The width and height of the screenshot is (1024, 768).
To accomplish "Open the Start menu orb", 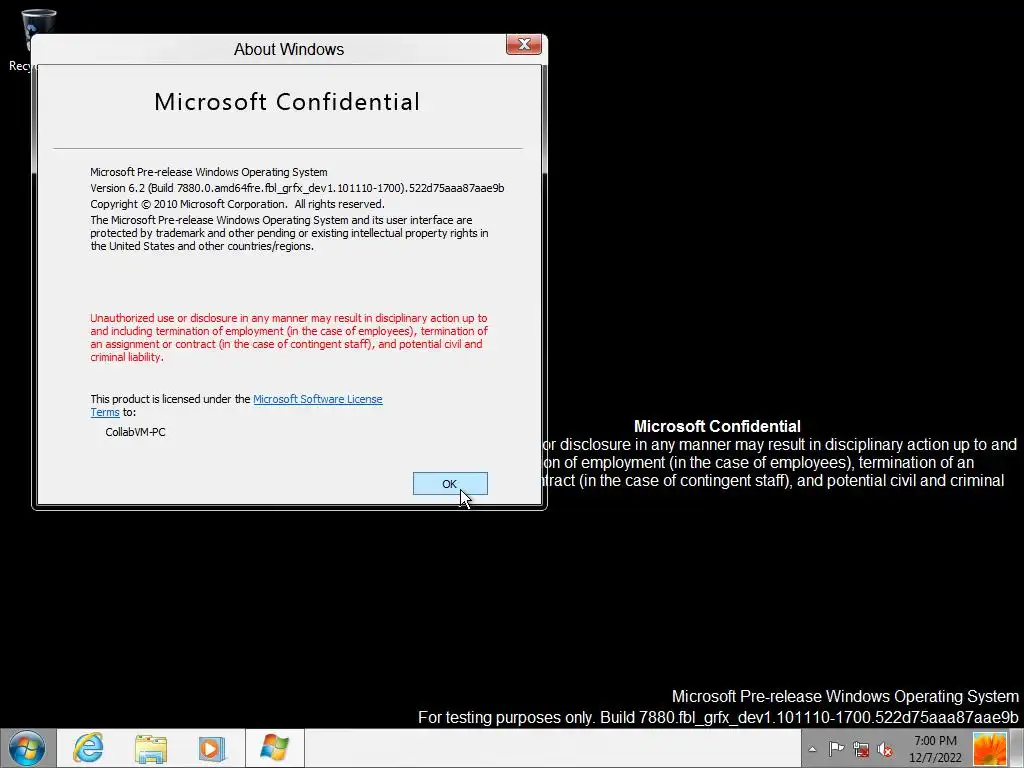I will [27, 748].
